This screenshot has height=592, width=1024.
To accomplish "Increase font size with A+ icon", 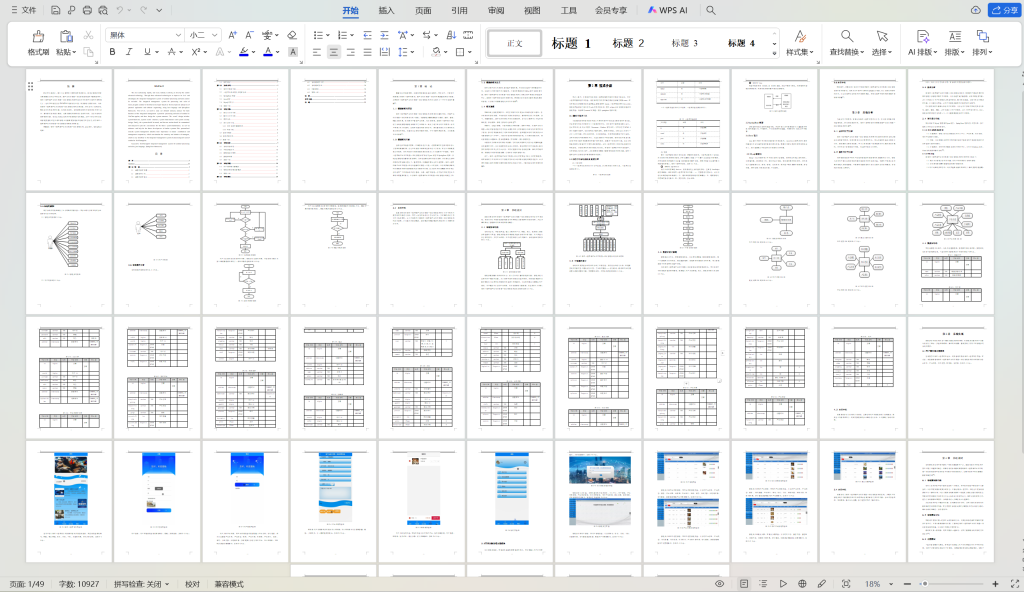I will 232,35.
